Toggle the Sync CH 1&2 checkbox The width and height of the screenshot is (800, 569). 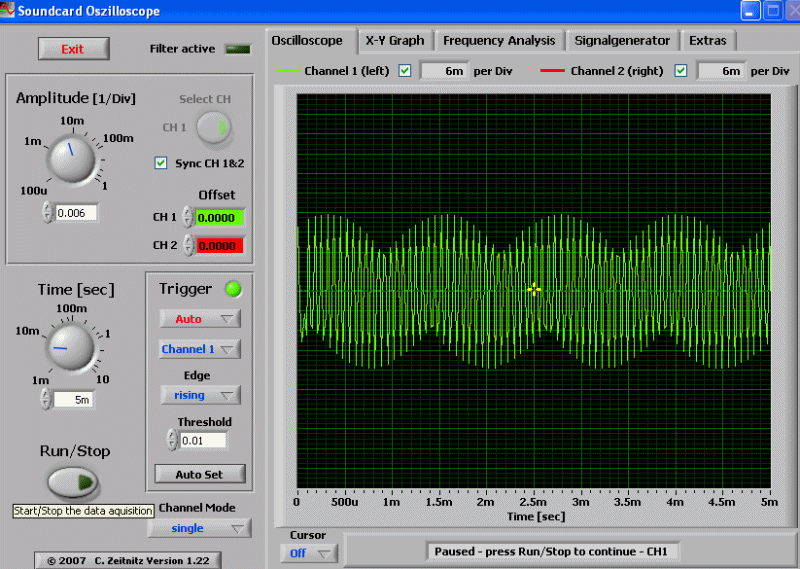tap(161, 163)
